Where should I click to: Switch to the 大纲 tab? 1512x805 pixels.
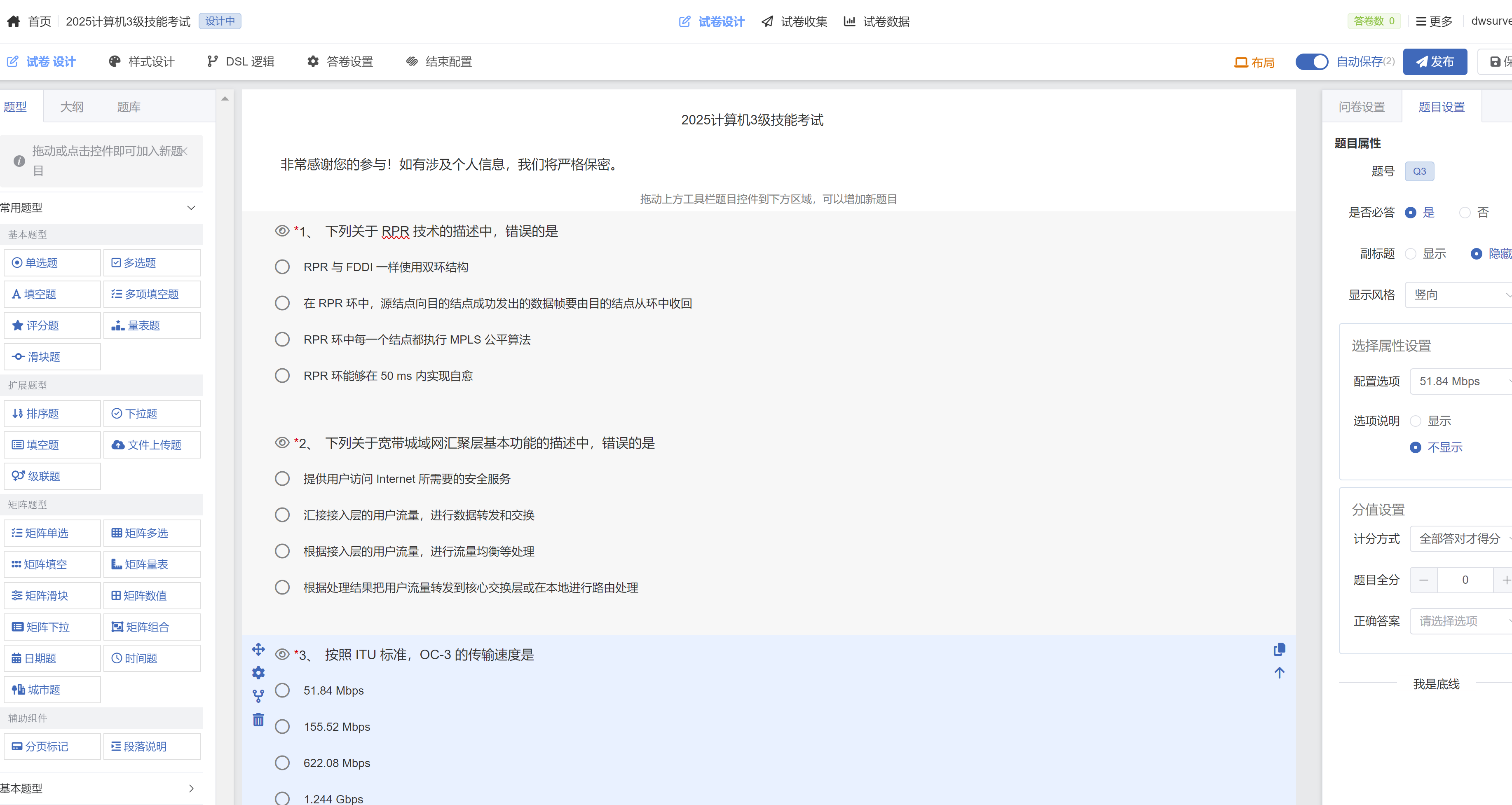72,107
